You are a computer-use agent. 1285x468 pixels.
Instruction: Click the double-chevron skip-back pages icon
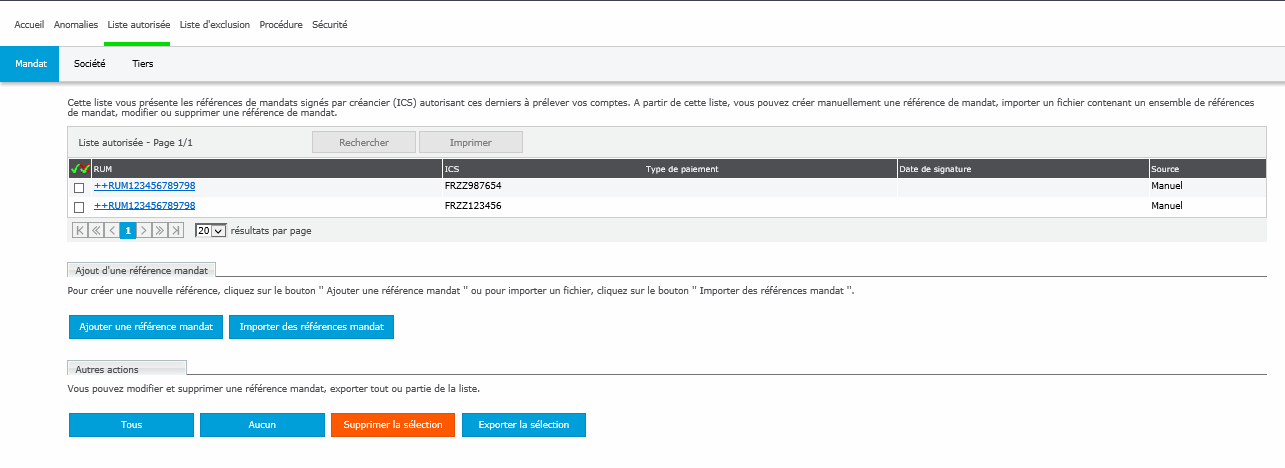(x=96, y=230)
